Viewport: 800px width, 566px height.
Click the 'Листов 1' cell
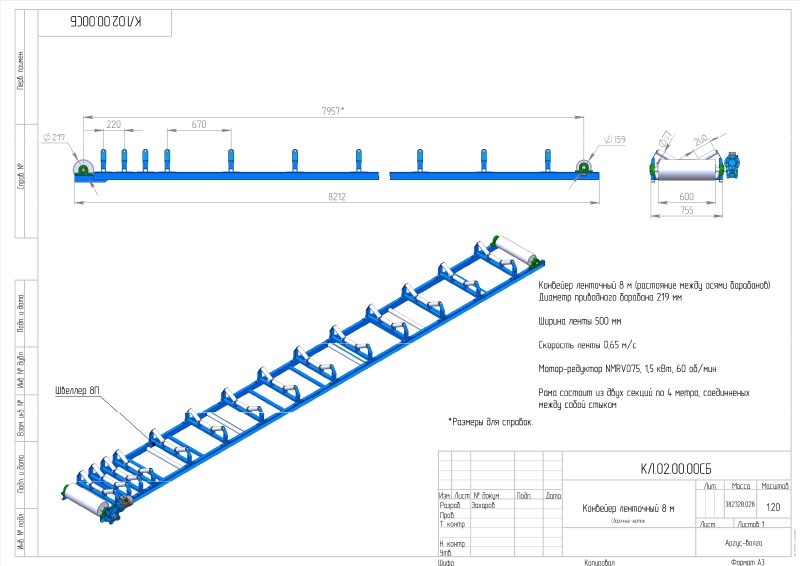pos(751,524)
